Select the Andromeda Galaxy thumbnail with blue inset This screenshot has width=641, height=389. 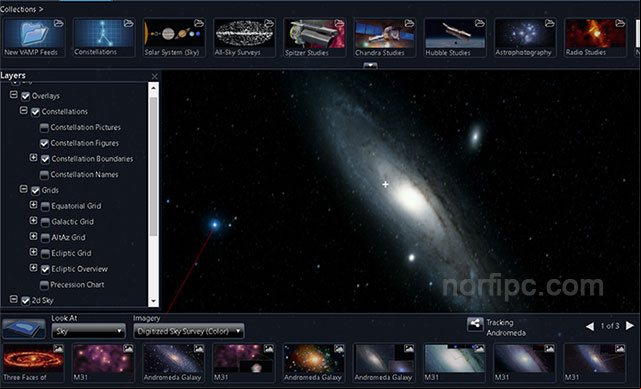384,363
